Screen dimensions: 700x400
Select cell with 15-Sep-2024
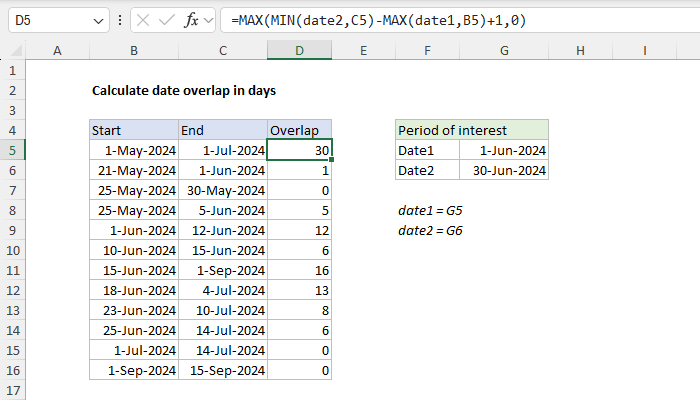pyautogui.click(x=223, y=371)
